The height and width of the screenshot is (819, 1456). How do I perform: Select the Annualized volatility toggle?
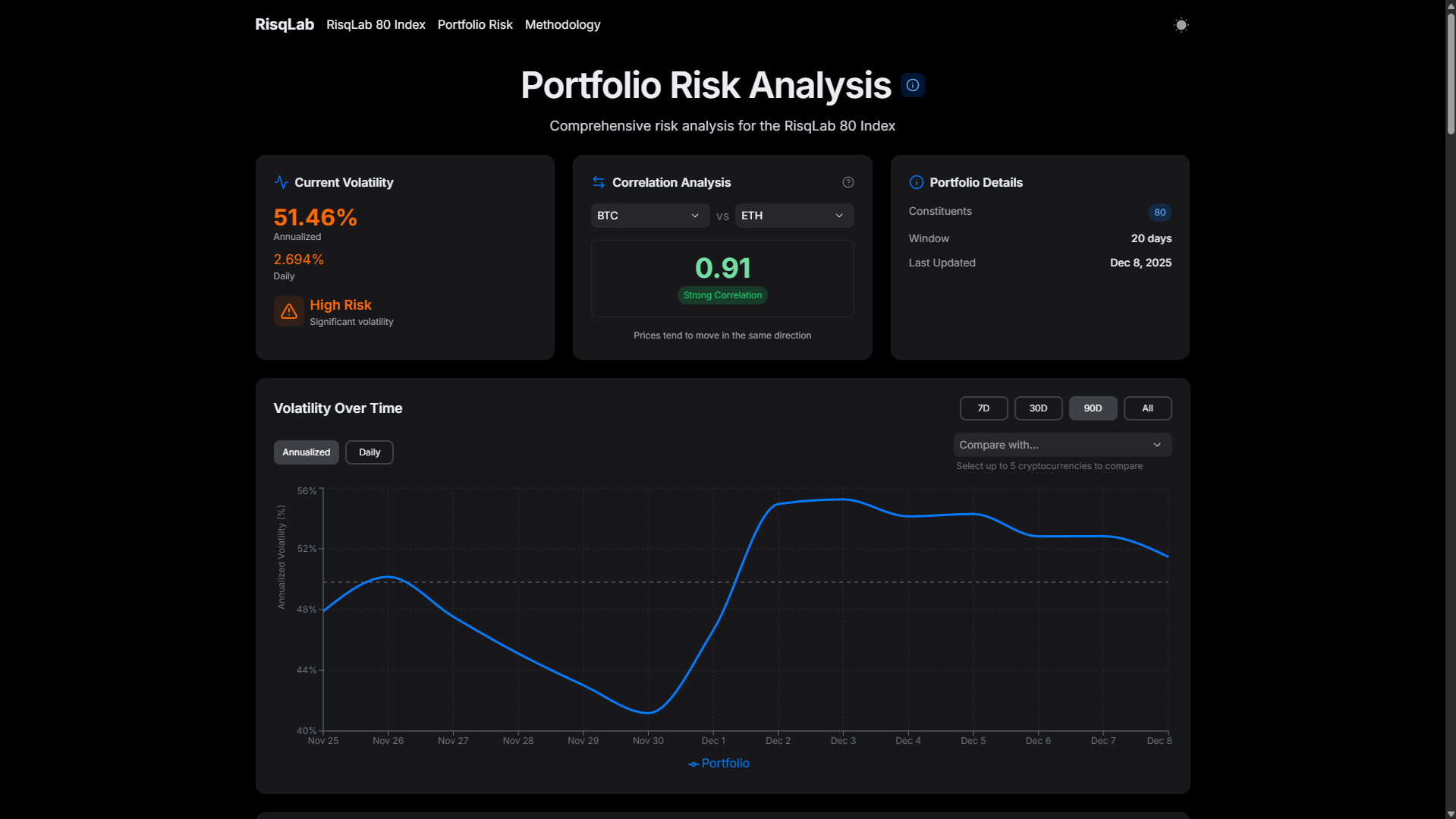pos(306,452)
